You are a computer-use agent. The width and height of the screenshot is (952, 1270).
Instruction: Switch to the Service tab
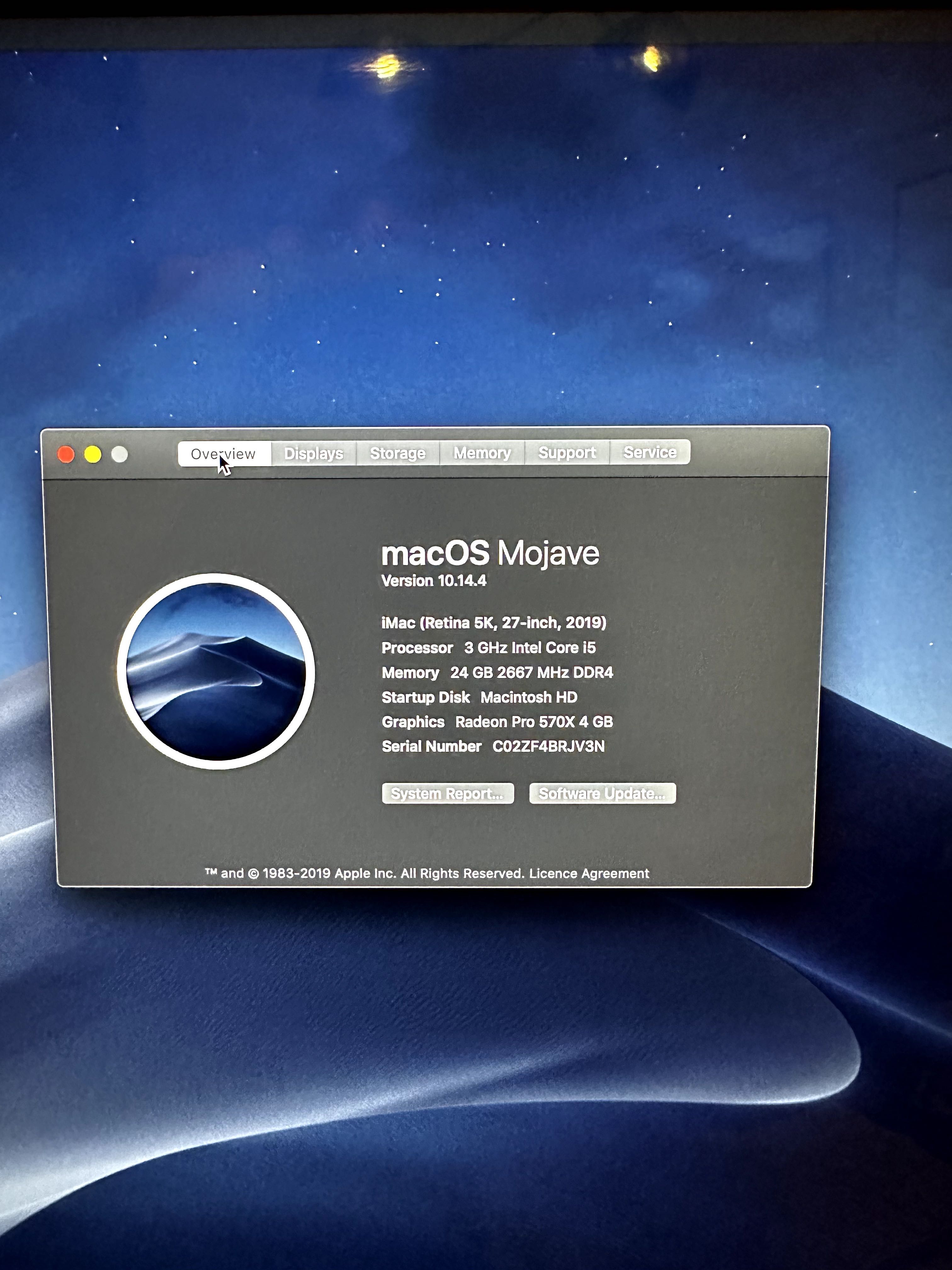click(x=650, y=452)
